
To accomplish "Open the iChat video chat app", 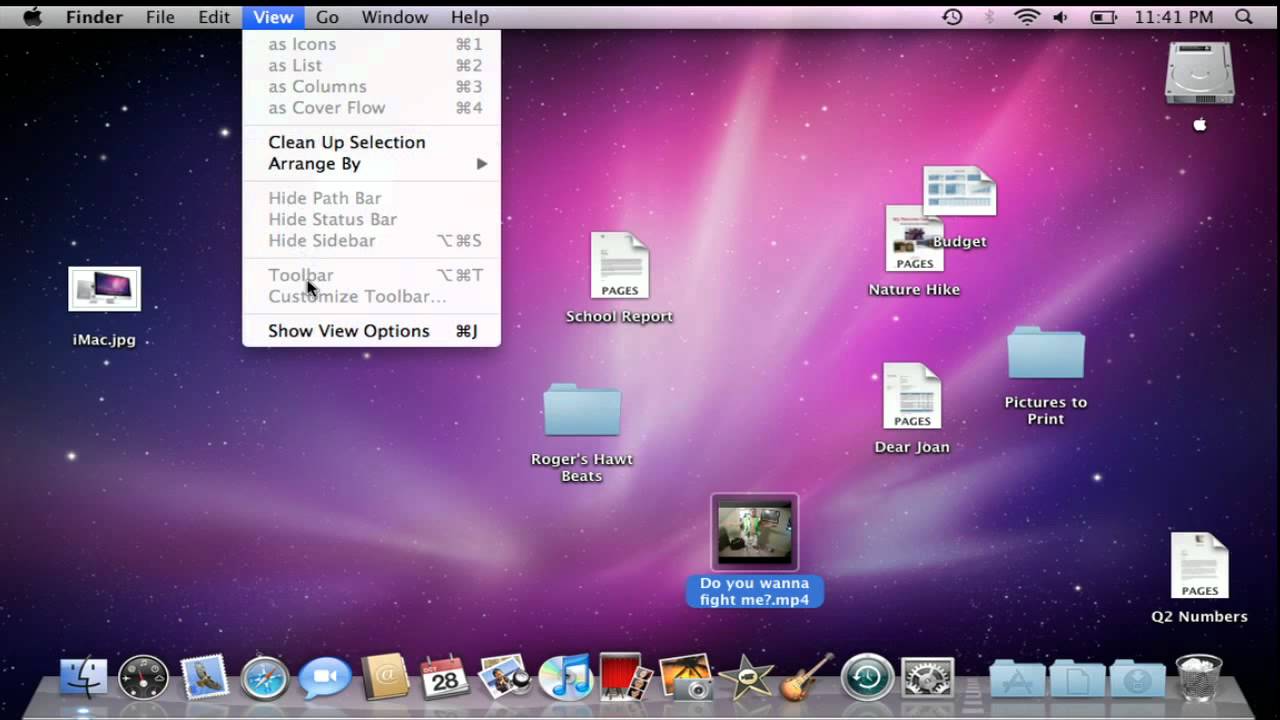I will 323,677.
